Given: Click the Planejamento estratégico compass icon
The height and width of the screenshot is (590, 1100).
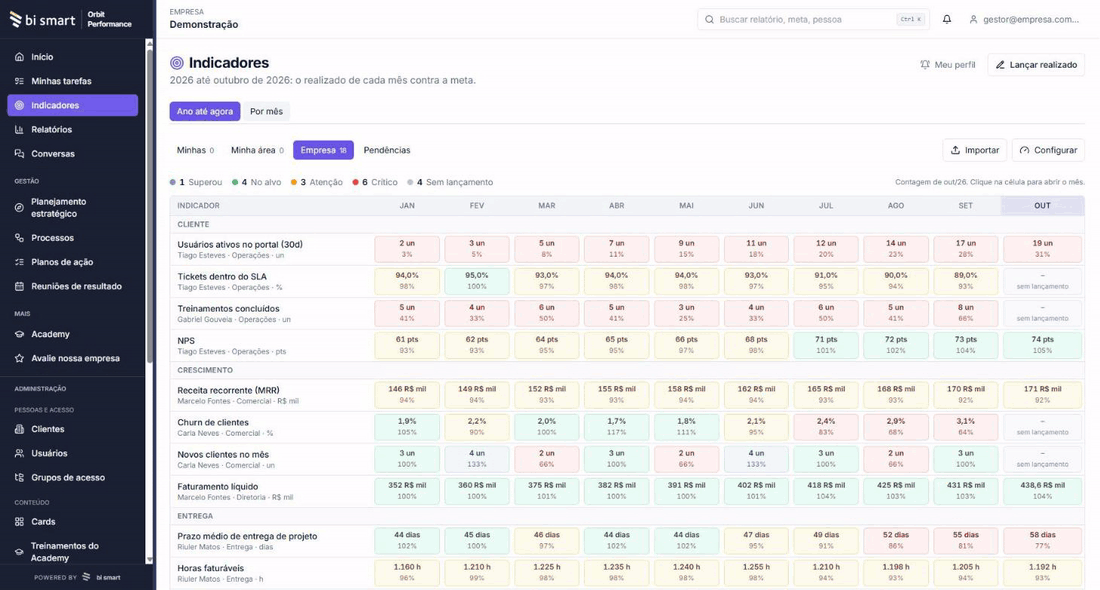Looking at the screenshot, I should coord(20,208).
